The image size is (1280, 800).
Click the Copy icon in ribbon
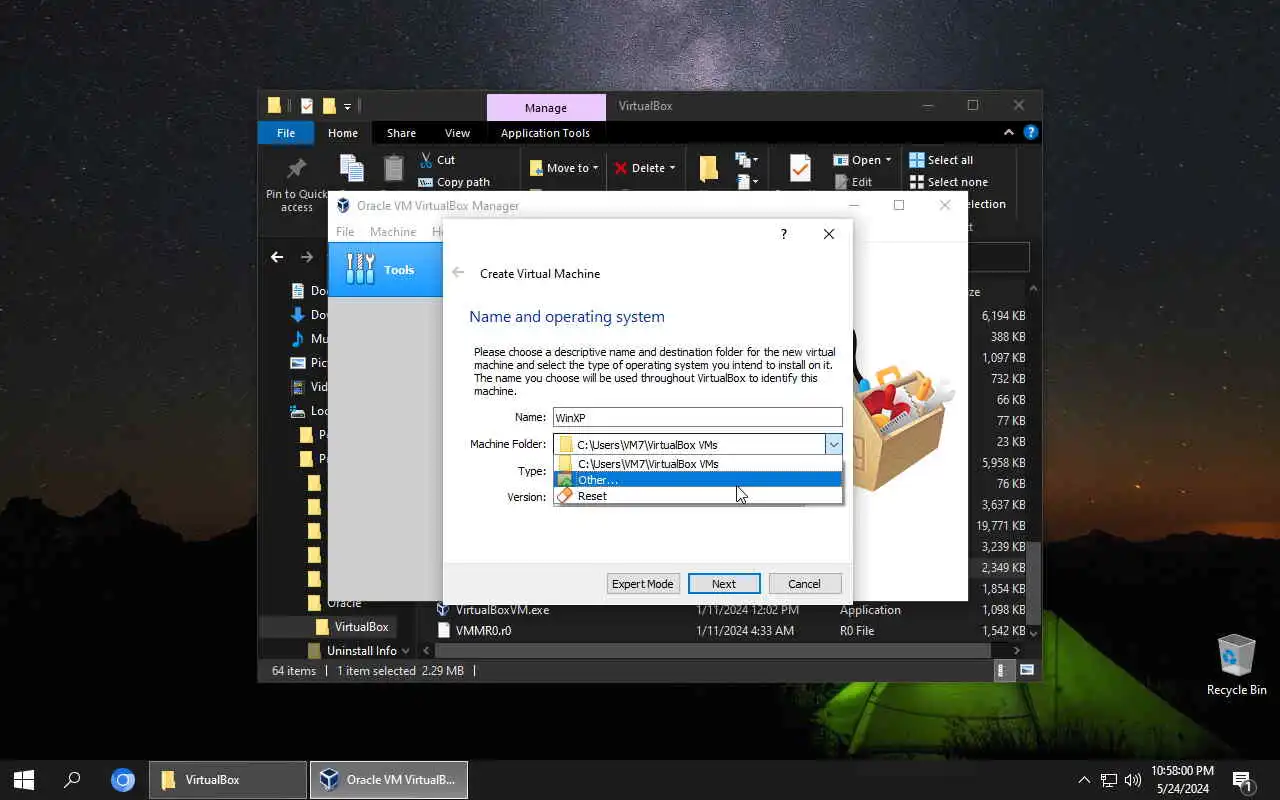pyautogui.click(x=351, y=168)
